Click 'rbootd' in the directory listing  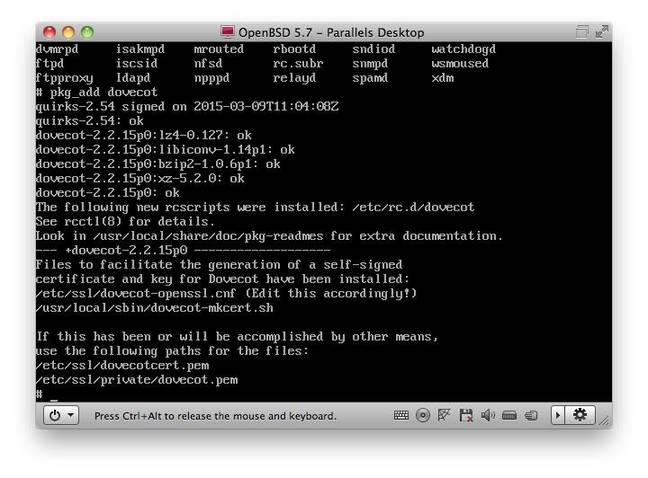tap(295, 49)
